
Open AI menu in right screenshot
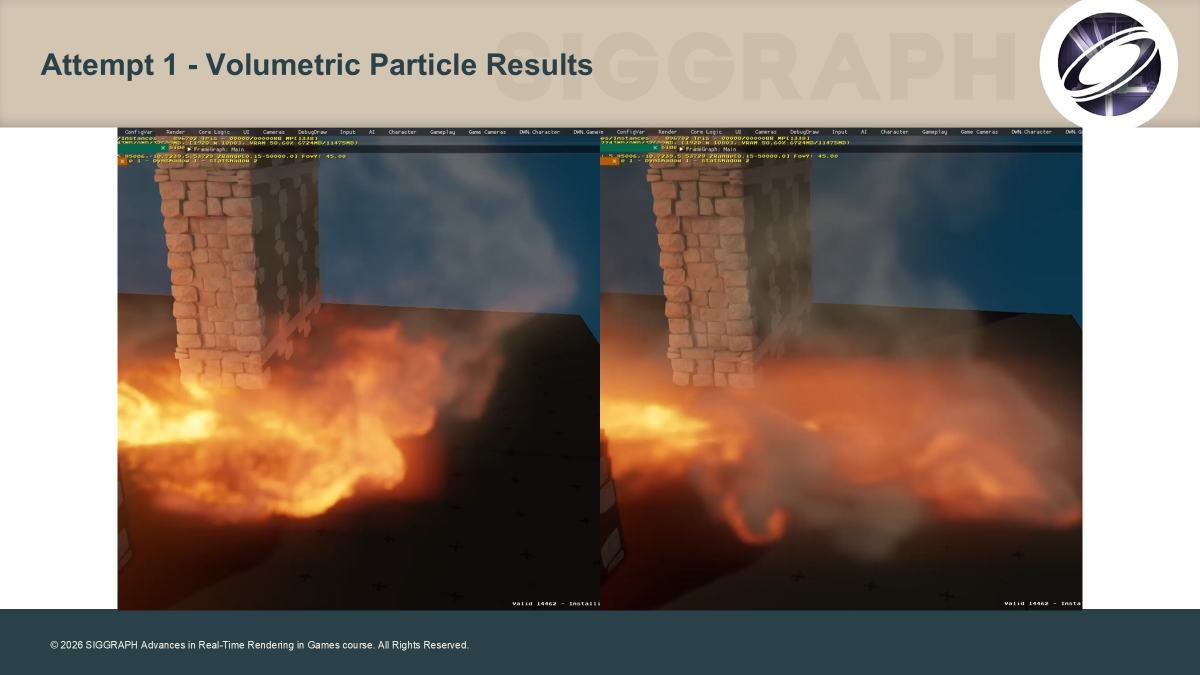[x=864, y=132]
